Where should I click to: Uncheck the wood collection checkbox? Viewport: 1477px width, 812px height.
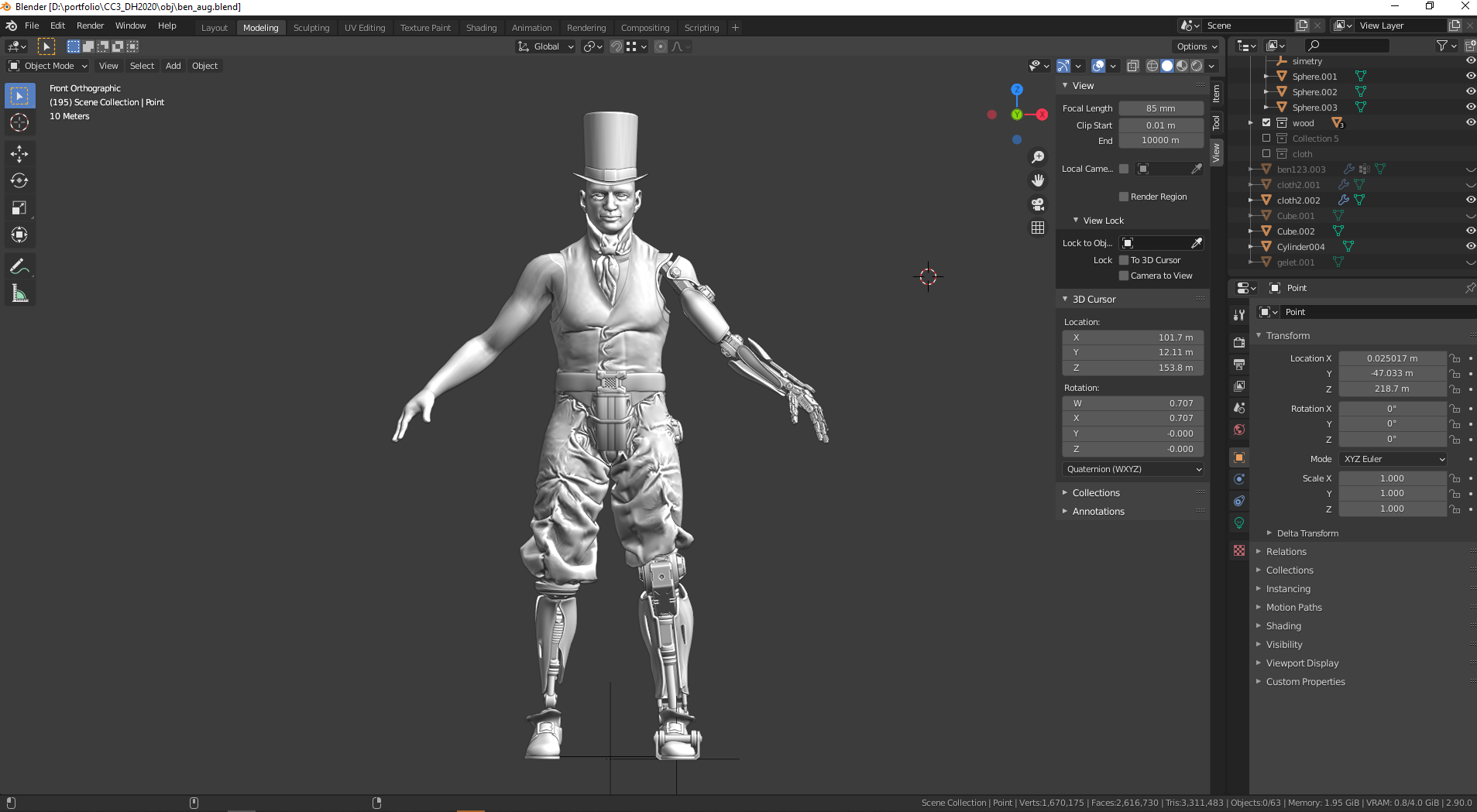(1266, 122)
